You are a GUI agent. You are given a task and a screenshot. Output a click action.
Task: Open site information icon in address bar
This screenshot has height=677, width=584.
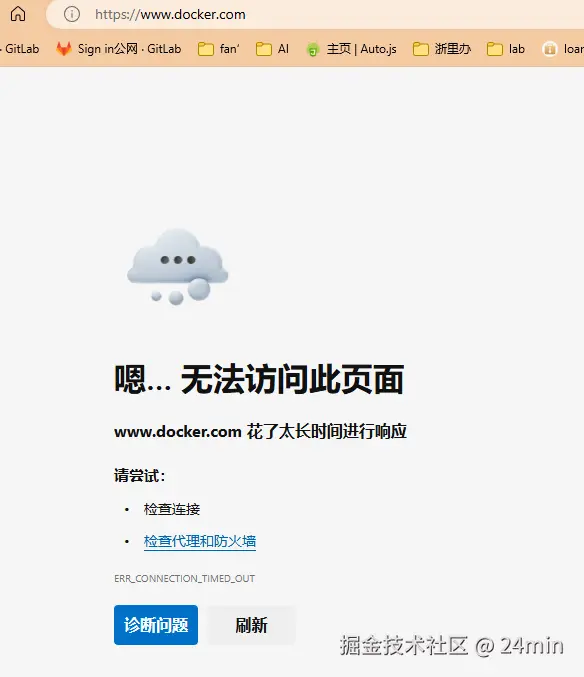(x=72, y=14)
